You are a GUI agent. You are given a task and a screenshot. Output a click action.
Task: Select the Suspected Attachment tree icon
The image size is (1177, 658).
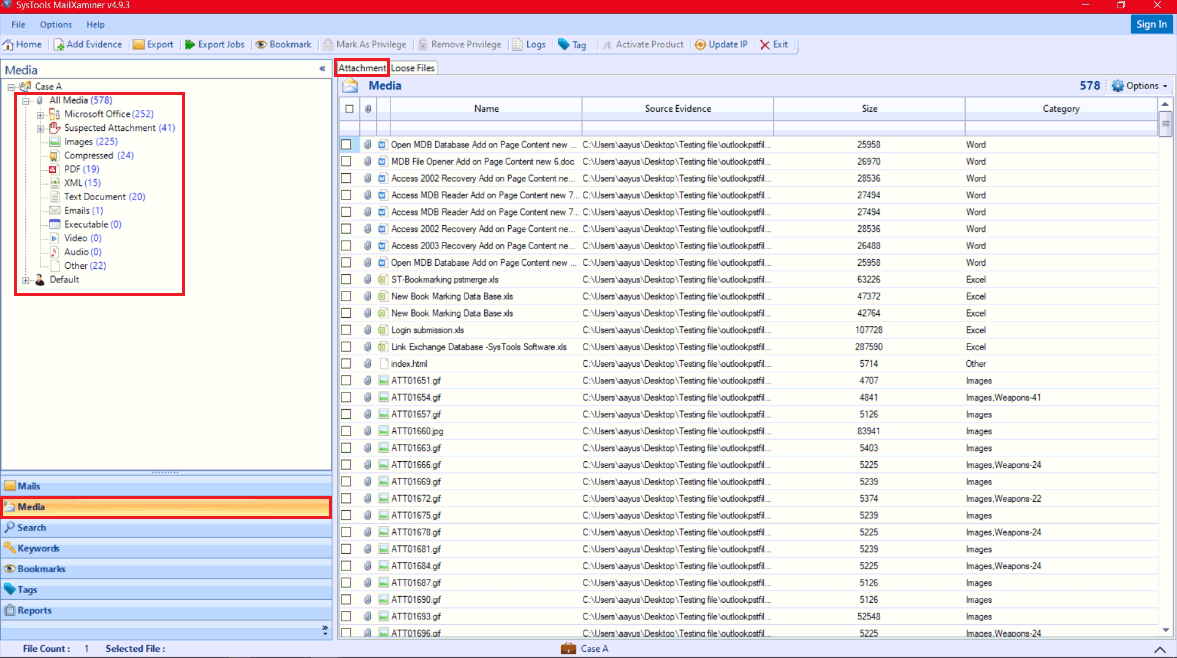coord(55,128)
